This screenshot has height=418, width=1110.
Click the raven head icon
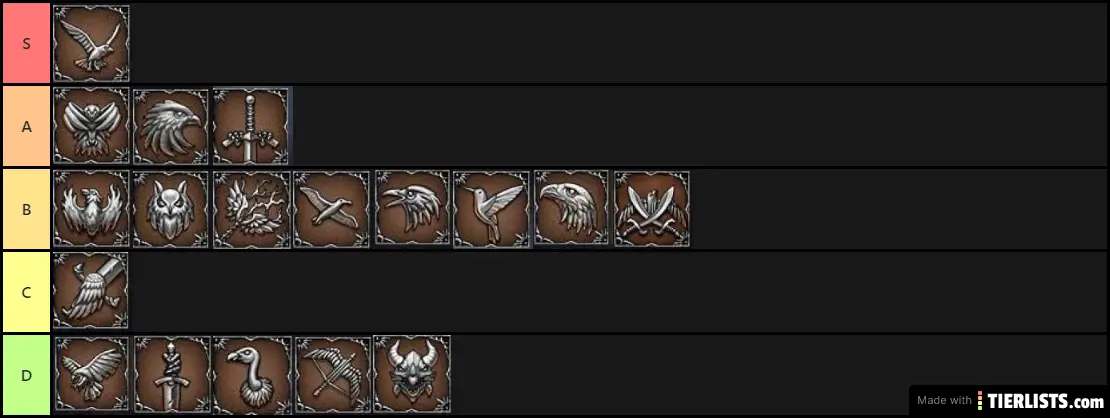coord(412,209)
